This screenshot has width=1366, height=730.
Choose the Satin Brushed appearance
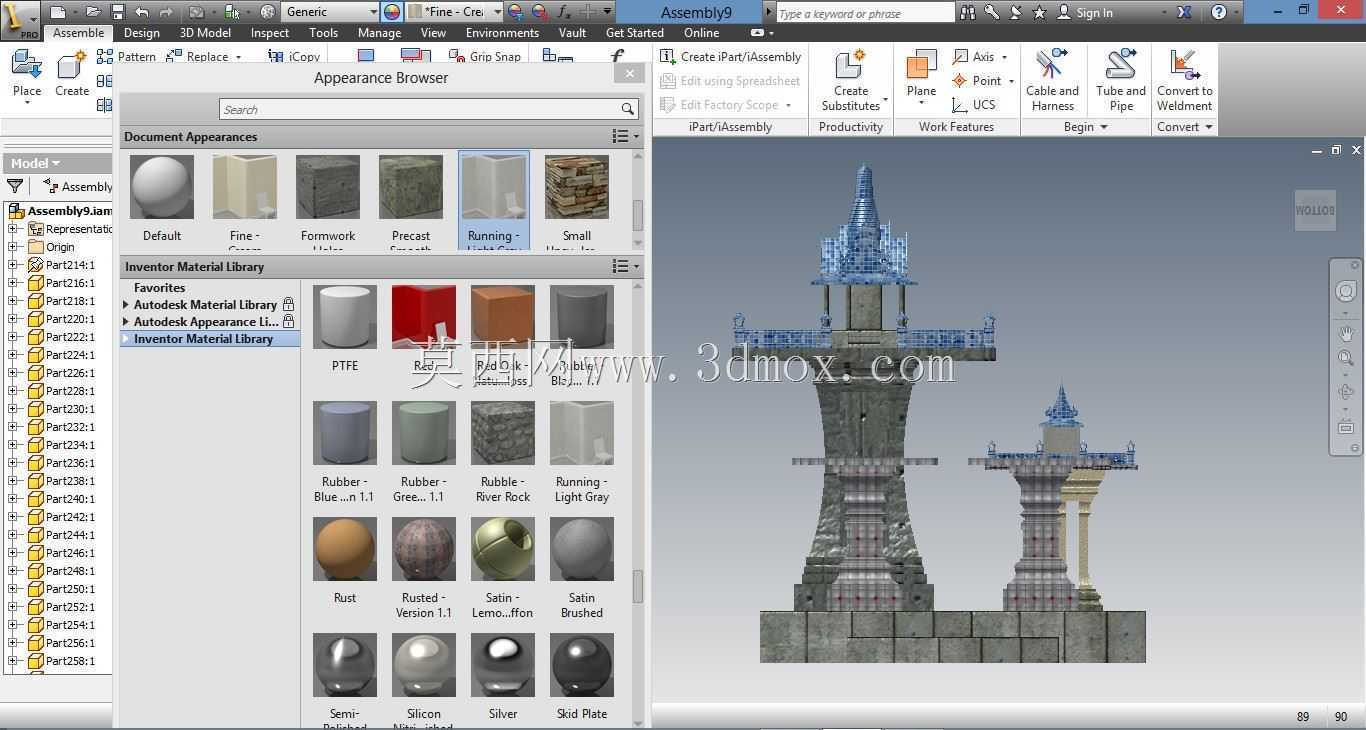pos(582,568)
